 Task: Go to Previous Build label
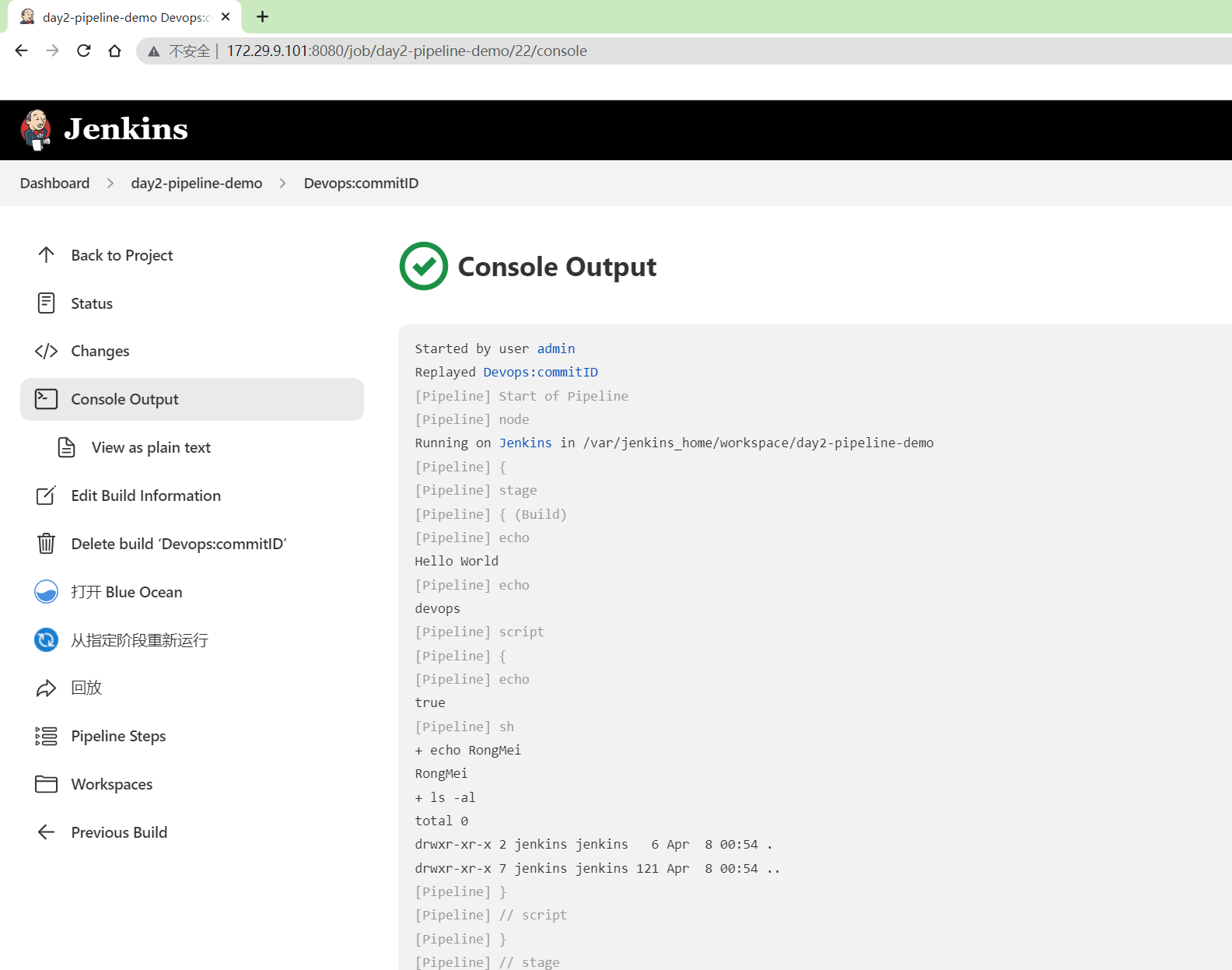119,832
